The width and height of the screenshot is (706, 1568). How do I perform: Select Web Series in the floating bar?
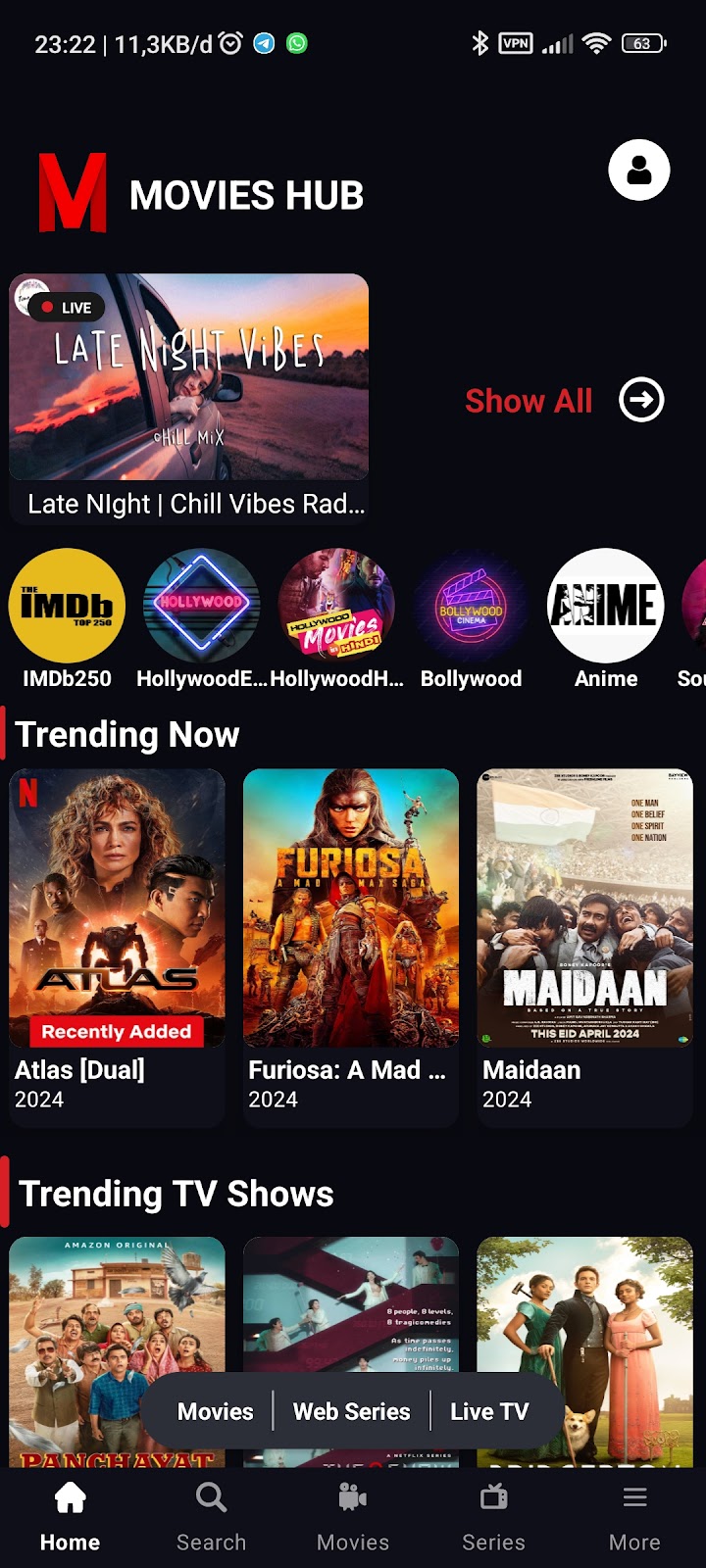[x=351, y=1411]
